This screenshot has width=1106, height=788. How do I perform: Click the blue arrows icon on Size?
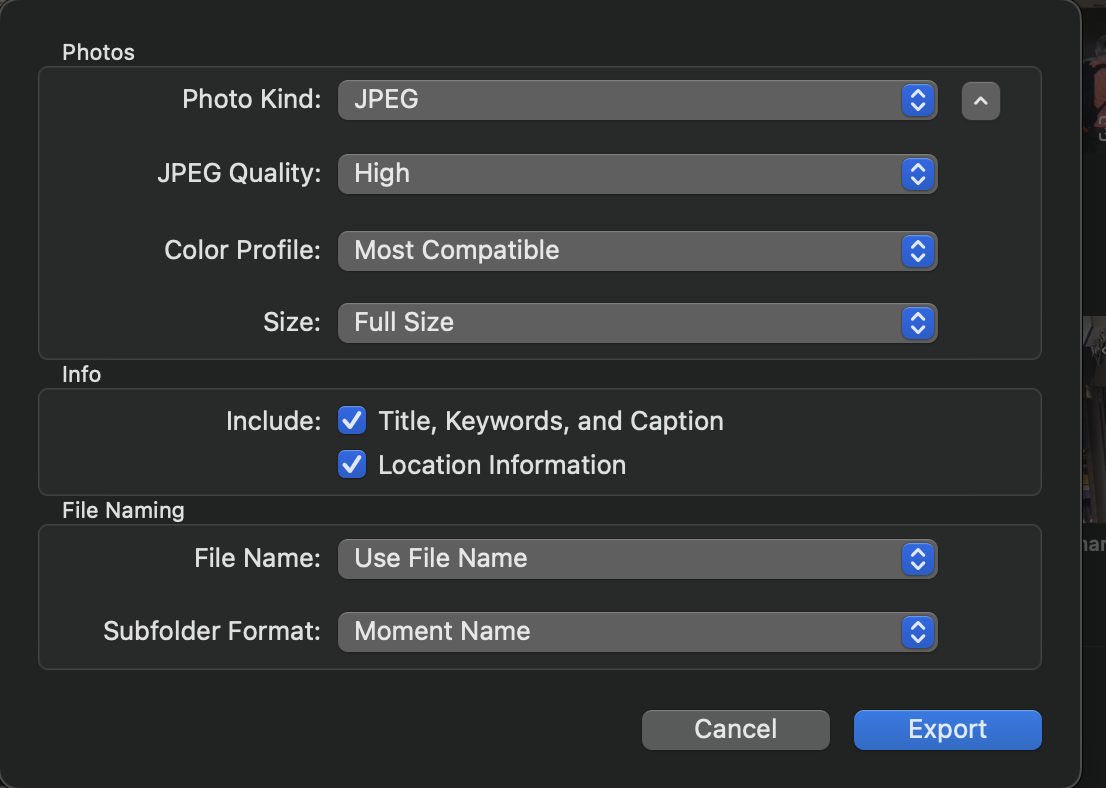pos(917,323)
